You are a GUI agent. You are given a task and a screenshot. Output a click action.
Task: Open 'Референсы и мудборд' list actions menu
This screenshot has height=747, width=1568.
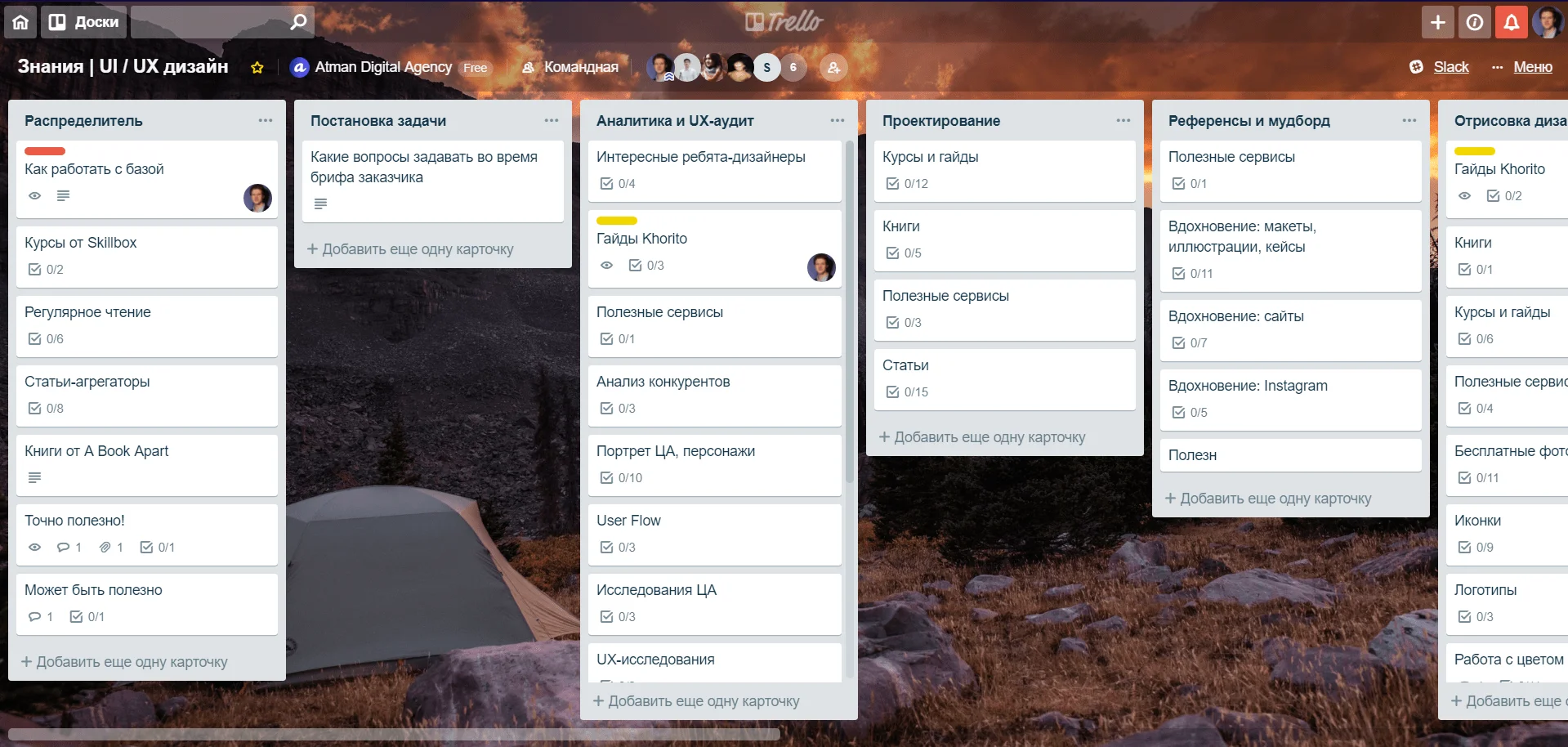[1409, 120]
